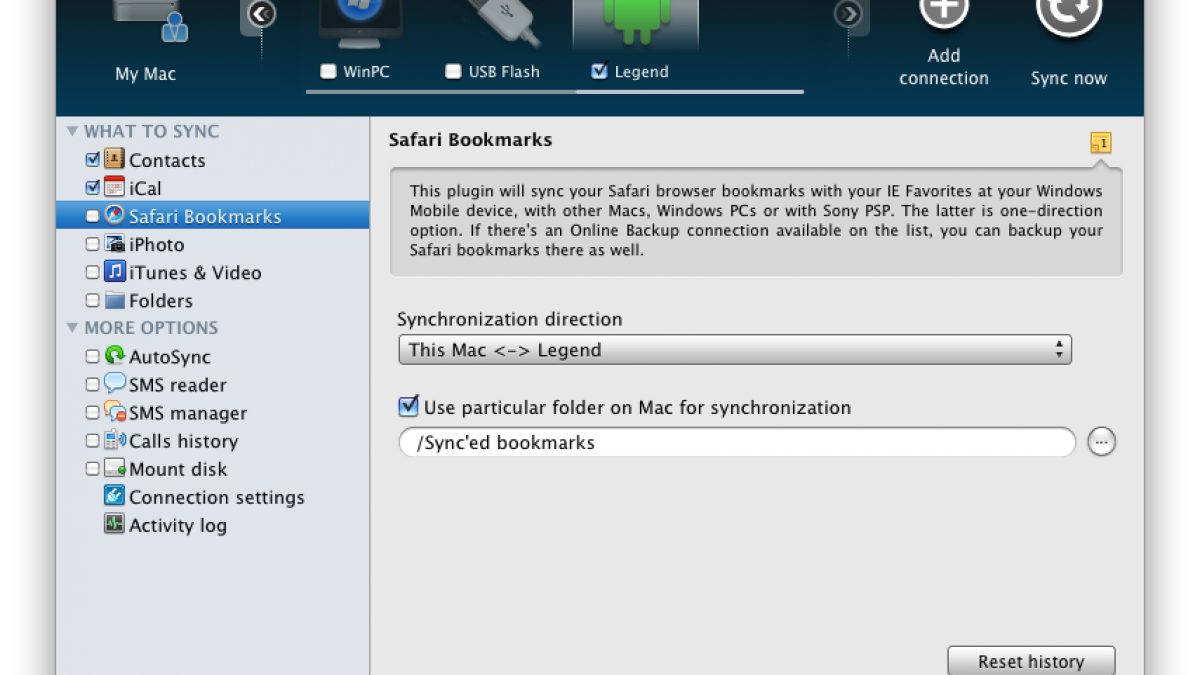Collapse the WHAT TO SYNC section

coord(72,131)
